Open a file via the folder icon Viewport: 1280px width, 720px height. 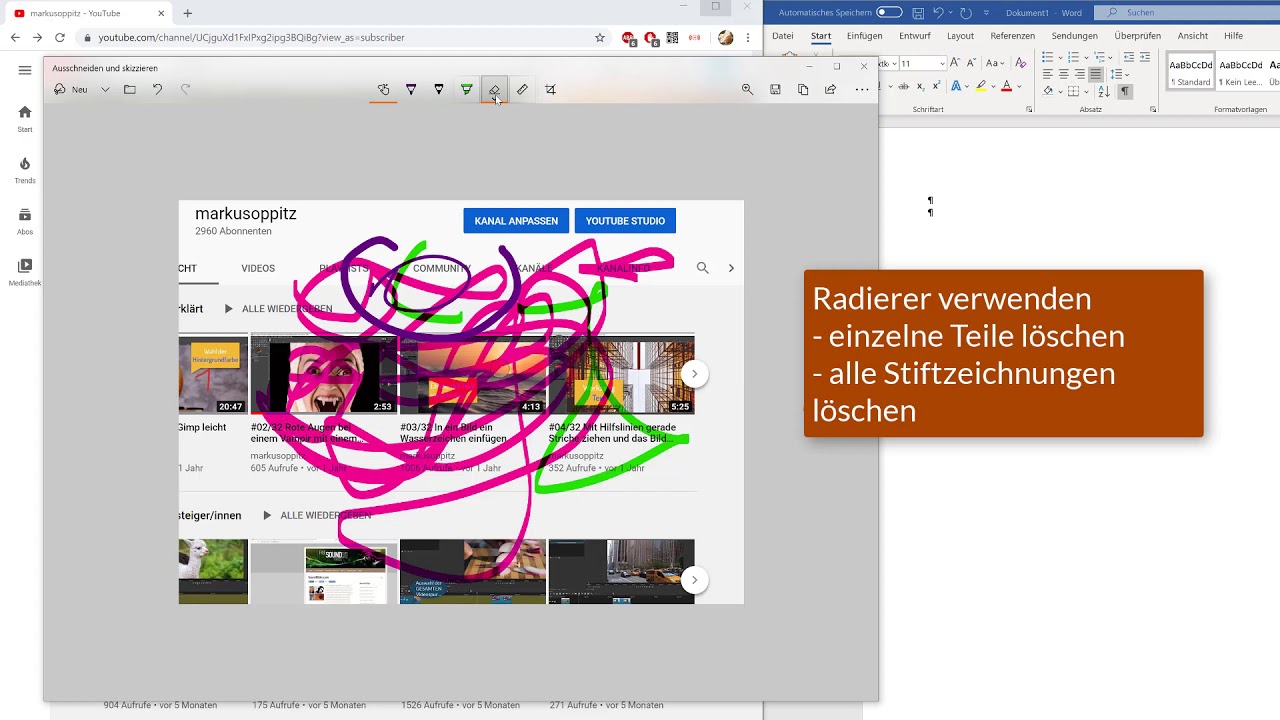(x=130, y=89)
